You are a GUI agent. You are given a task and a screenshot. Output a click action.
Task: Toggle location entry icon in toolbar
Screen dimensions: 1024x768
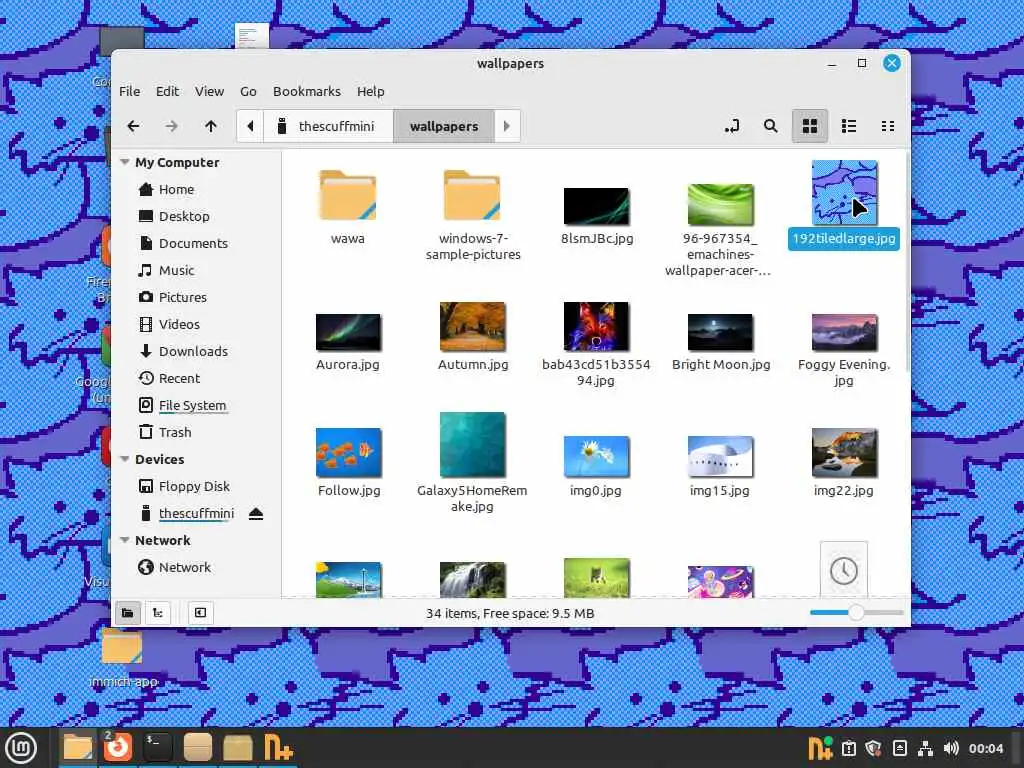732,126
